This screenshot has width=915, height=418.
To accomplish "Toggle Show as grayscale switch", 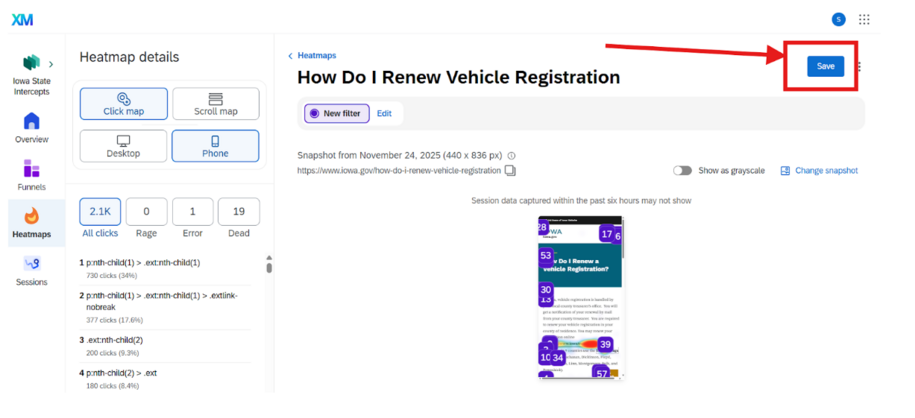I will [683, 171].
